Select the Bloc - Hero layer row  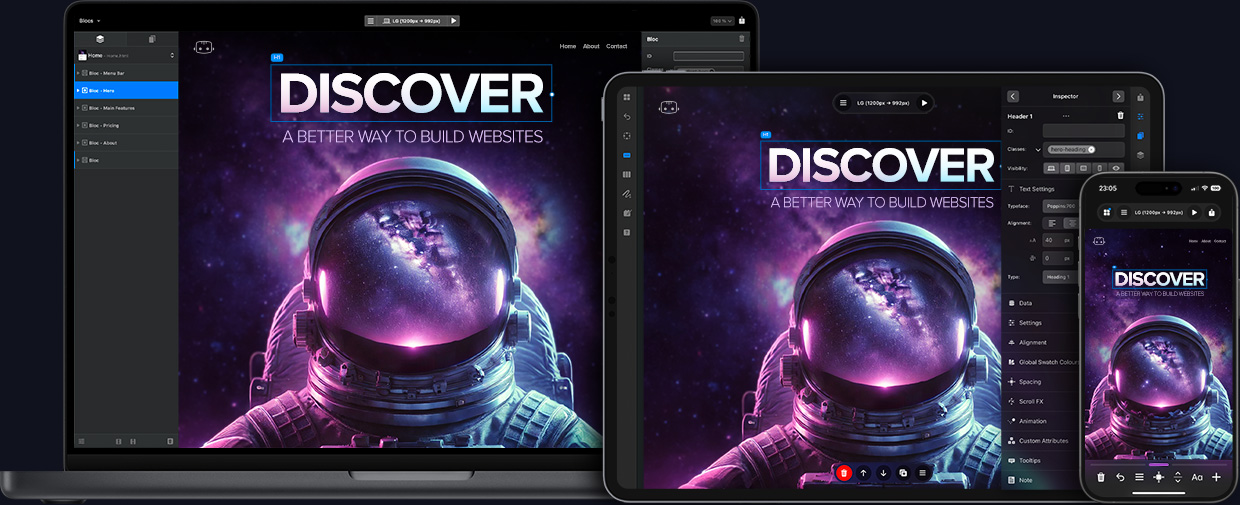coord(126,90)
